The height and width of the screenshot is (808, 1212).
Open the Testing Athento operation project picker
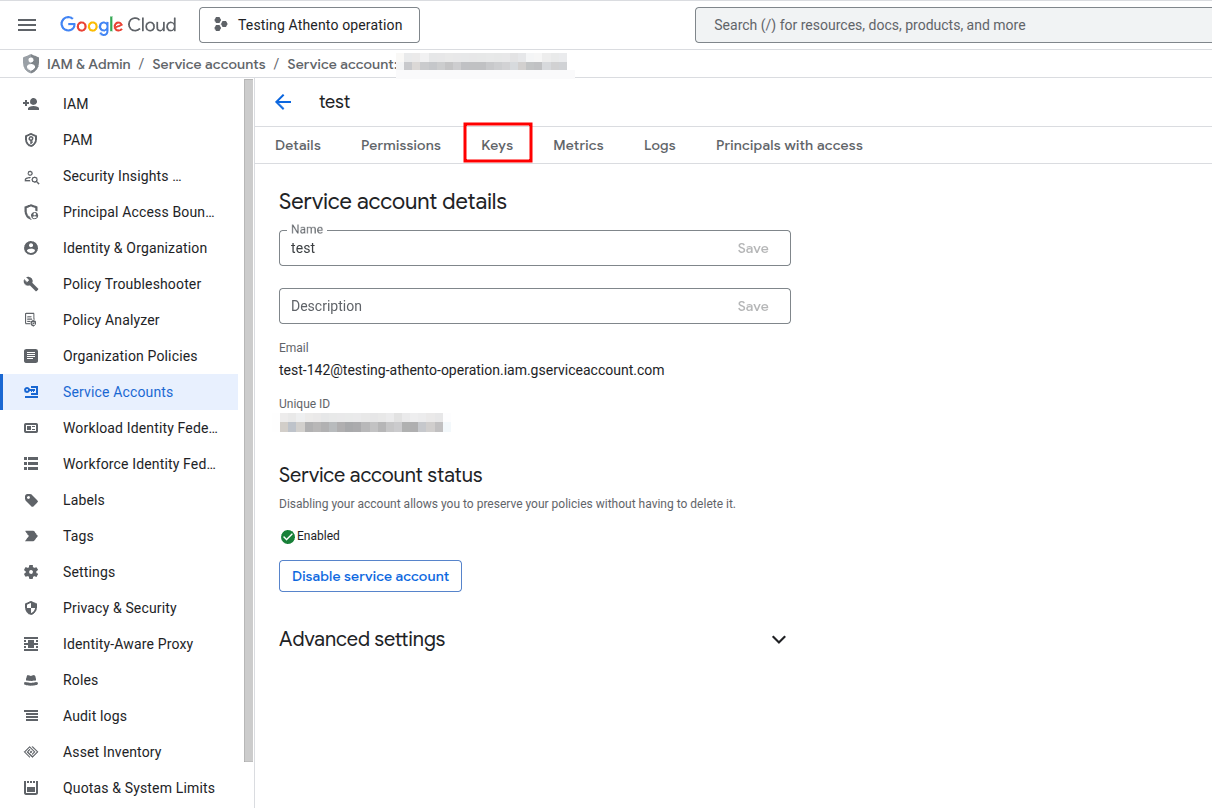(309, 25)
